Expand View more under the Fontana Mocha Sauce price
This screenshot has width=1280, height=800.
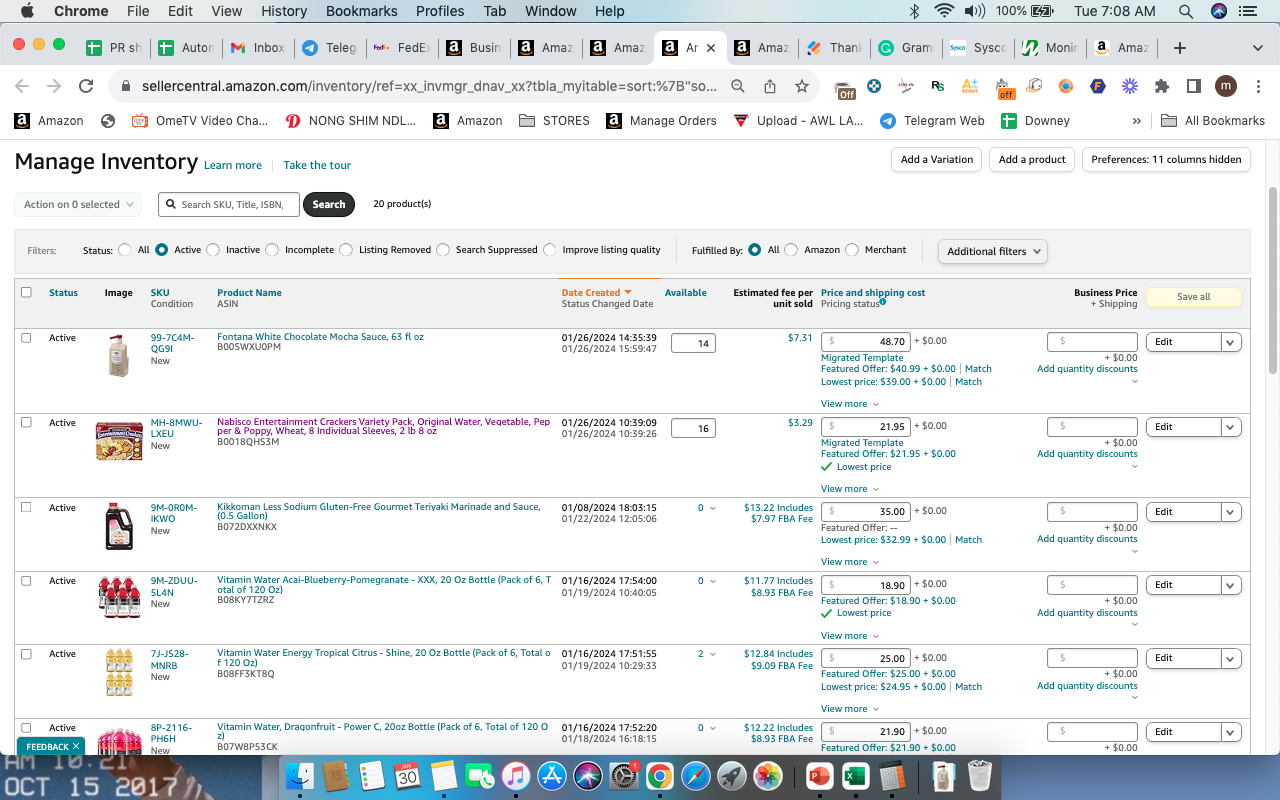(850, 404)
